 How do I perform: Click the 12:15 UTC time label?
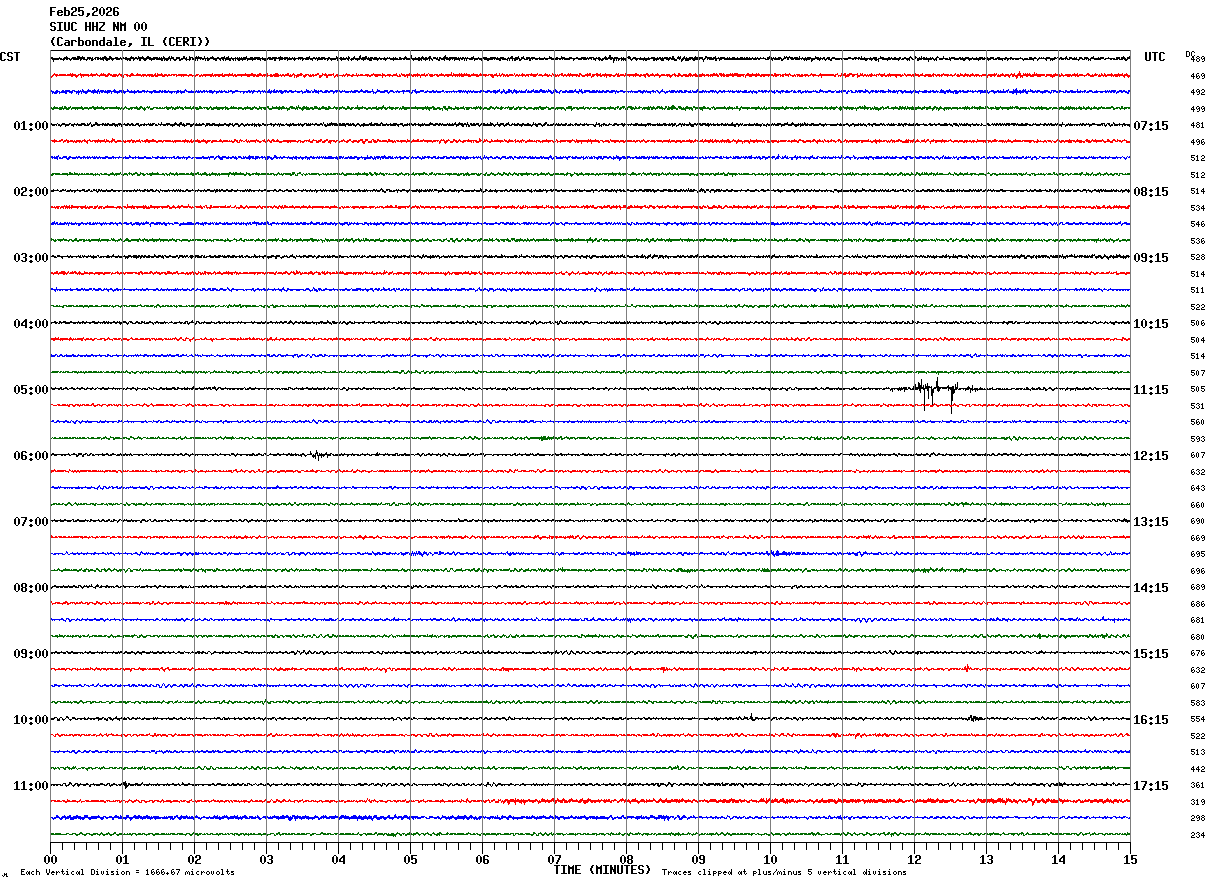(1150, 456)
